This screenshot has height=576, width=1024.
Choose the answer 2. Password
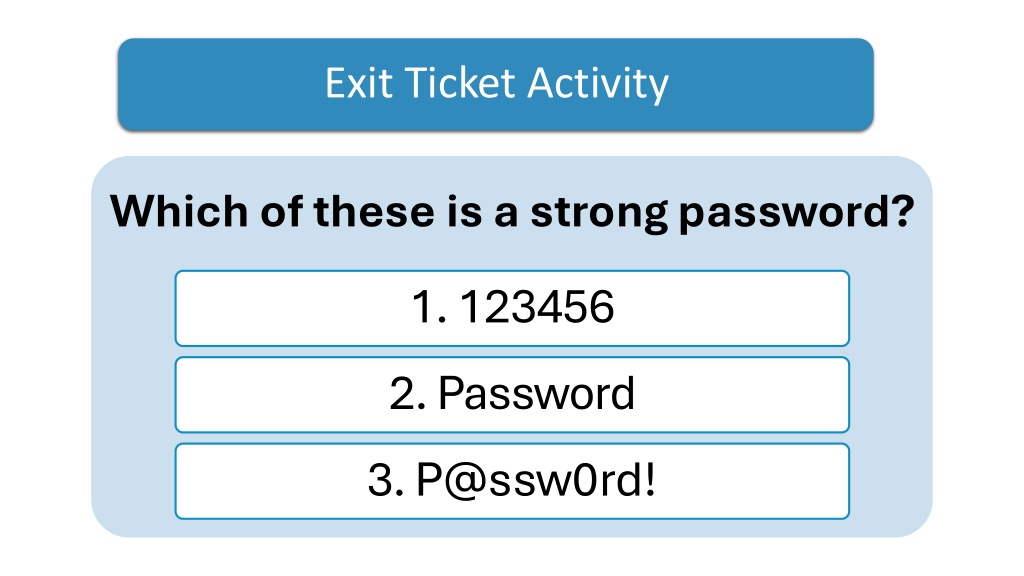512,394
